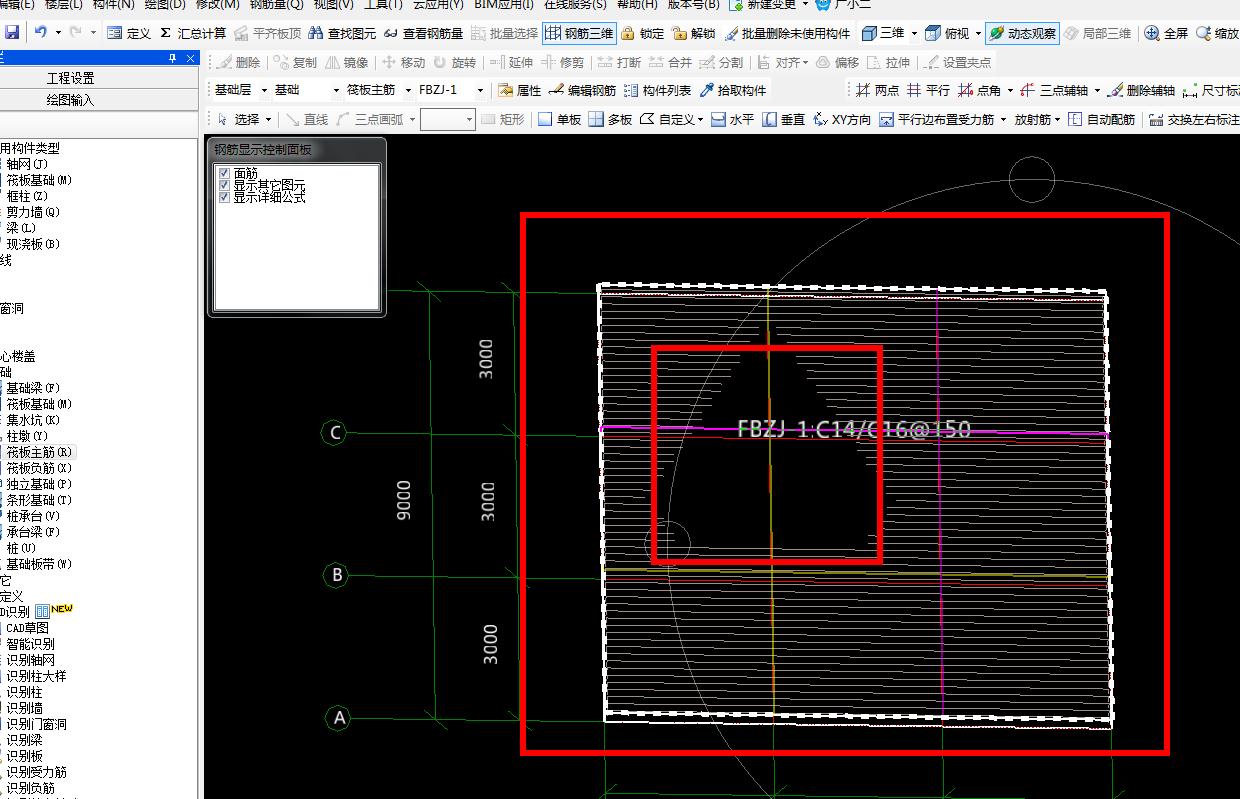
Task: Click 自动配筋 auto reinforcement tool
Action: click(1102, 119)
